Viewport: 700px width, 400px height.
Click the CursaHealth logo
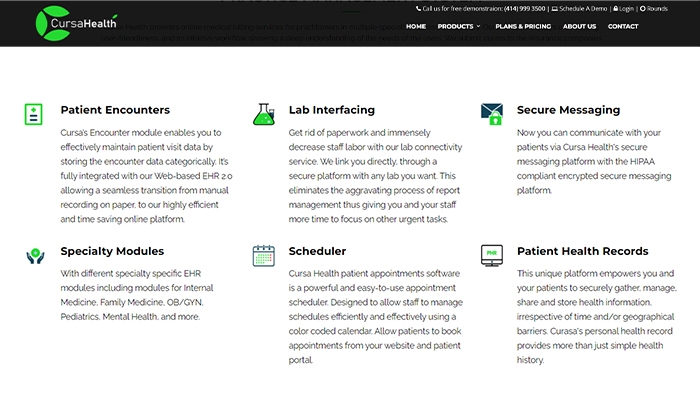tap(76, 23)
